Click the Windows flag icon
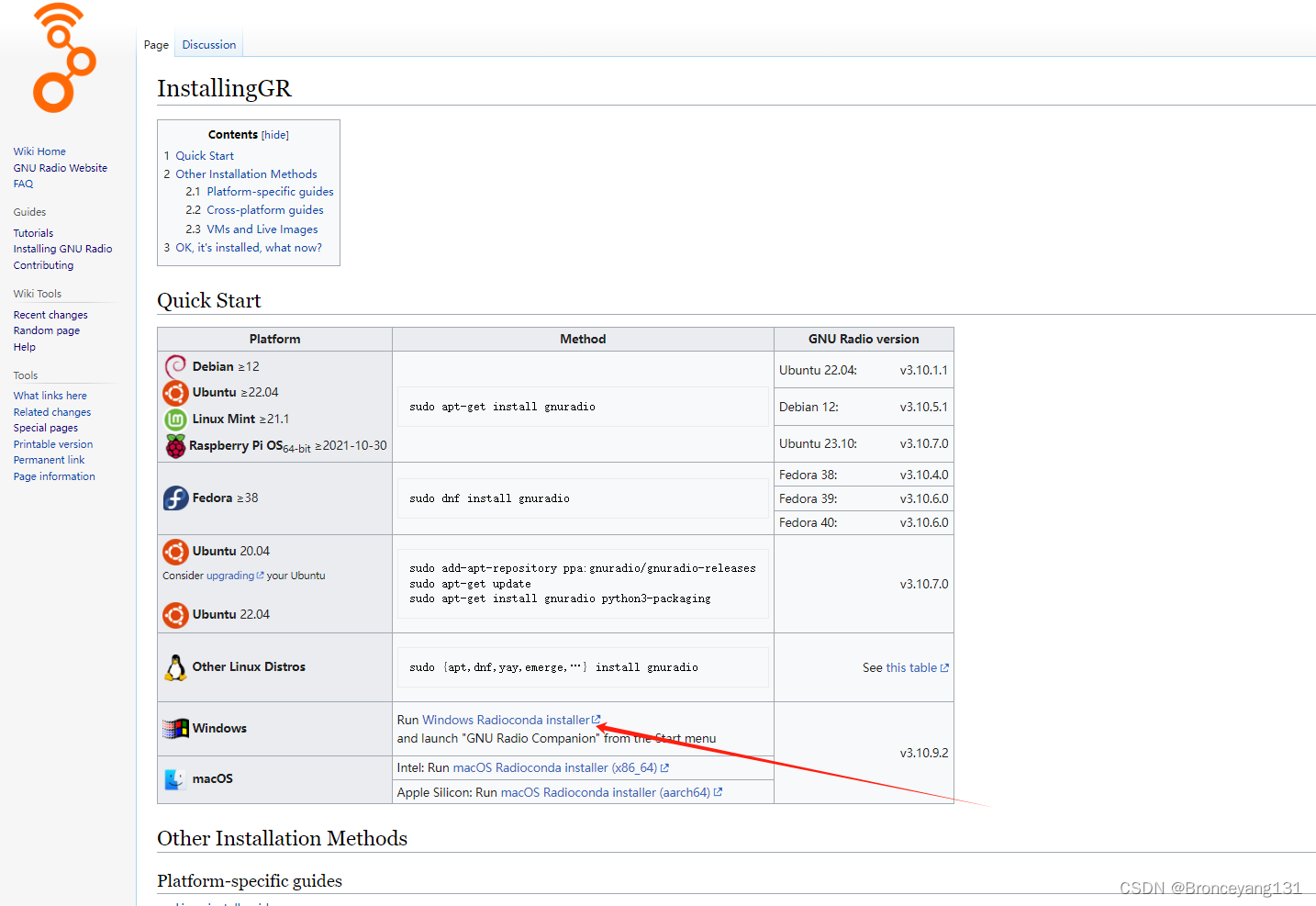This screenshot has width=1316, height=906. (x=175, y=729)
